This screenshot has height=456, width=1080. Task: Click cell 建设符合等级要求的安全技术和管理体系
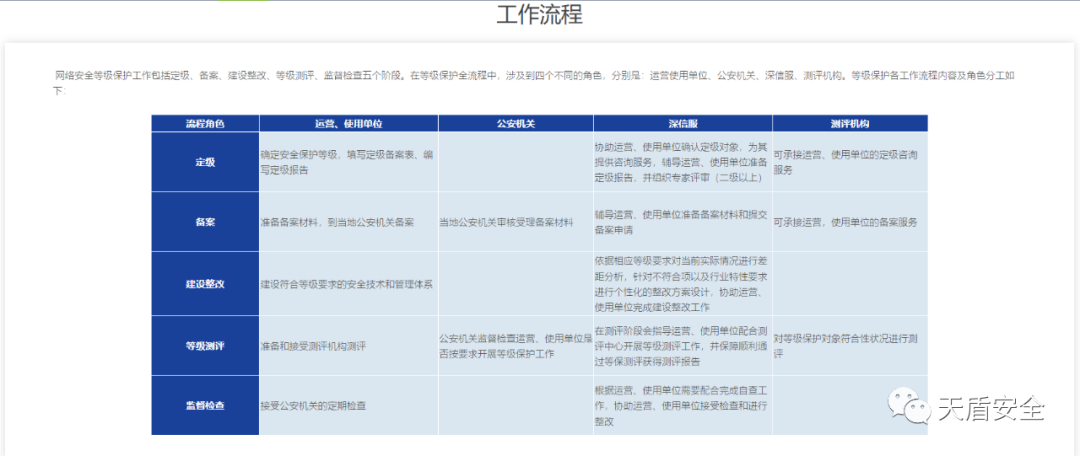(349, 284)
